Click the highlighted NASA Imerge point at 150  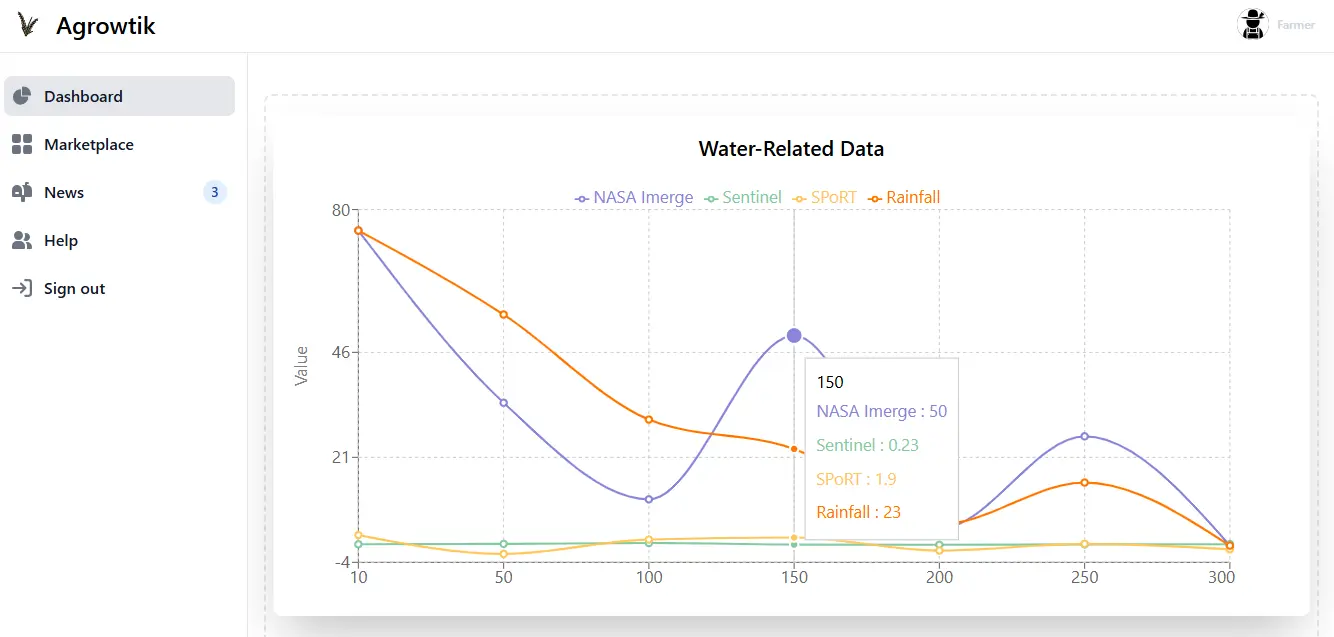coord(794,335)
